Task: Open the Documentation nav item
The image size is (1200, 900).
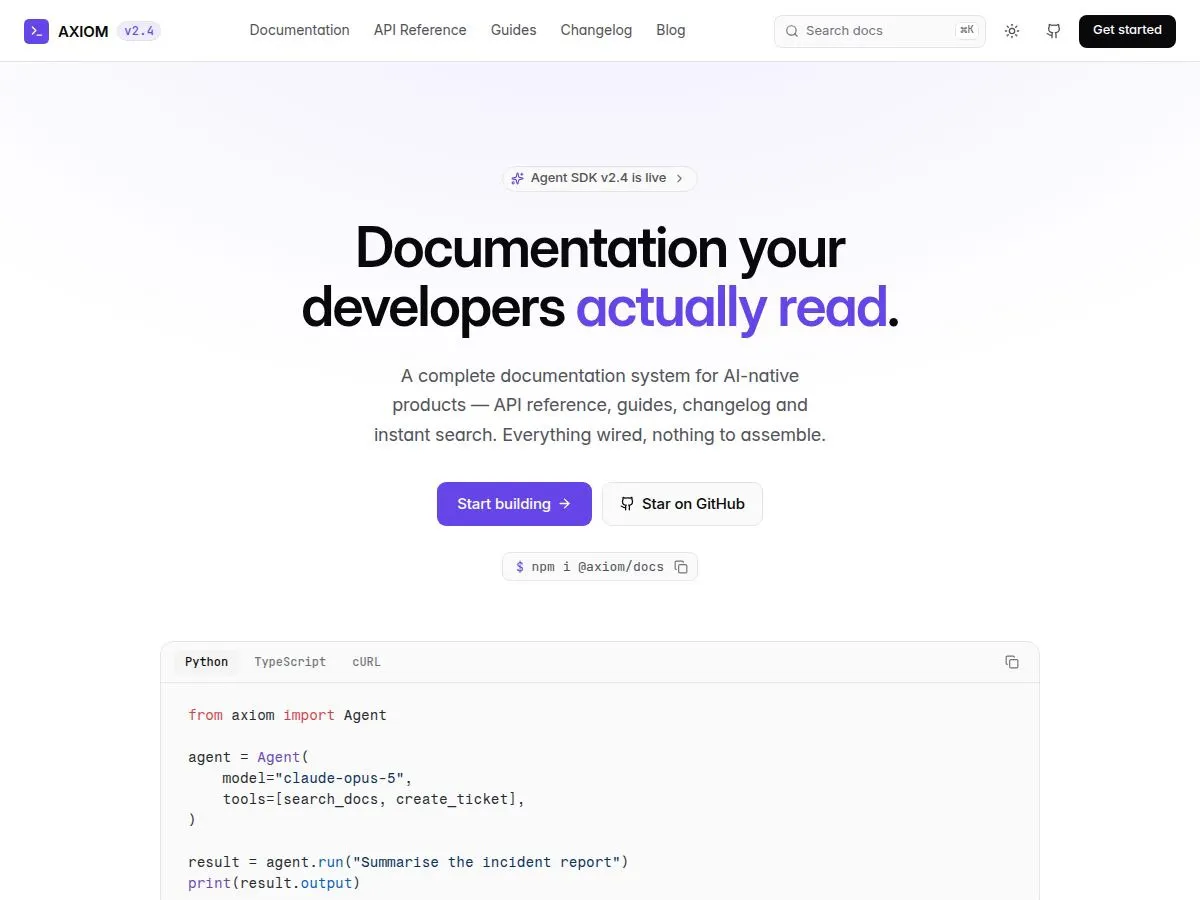Action: pos(299,30)
